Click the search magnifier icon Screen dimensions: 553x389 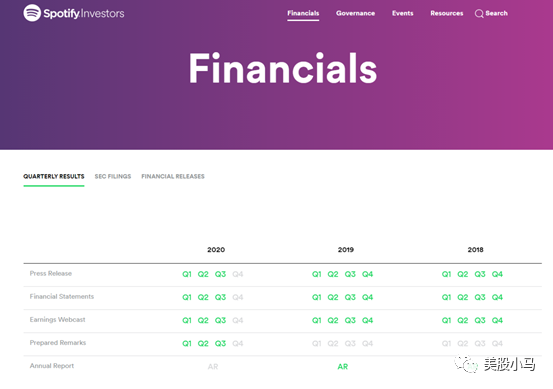[479, 14]
